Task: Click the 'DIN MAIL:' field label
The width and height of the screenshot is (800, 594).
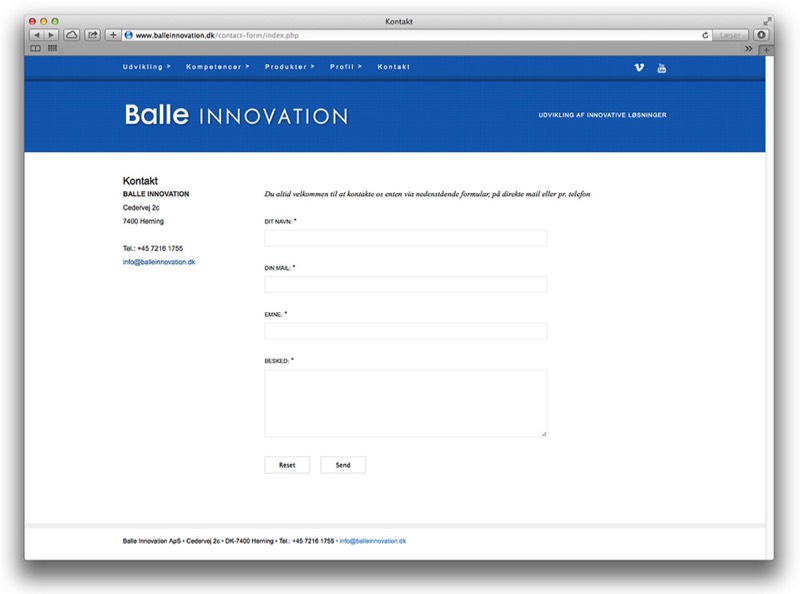Action: tap(277, 268)
